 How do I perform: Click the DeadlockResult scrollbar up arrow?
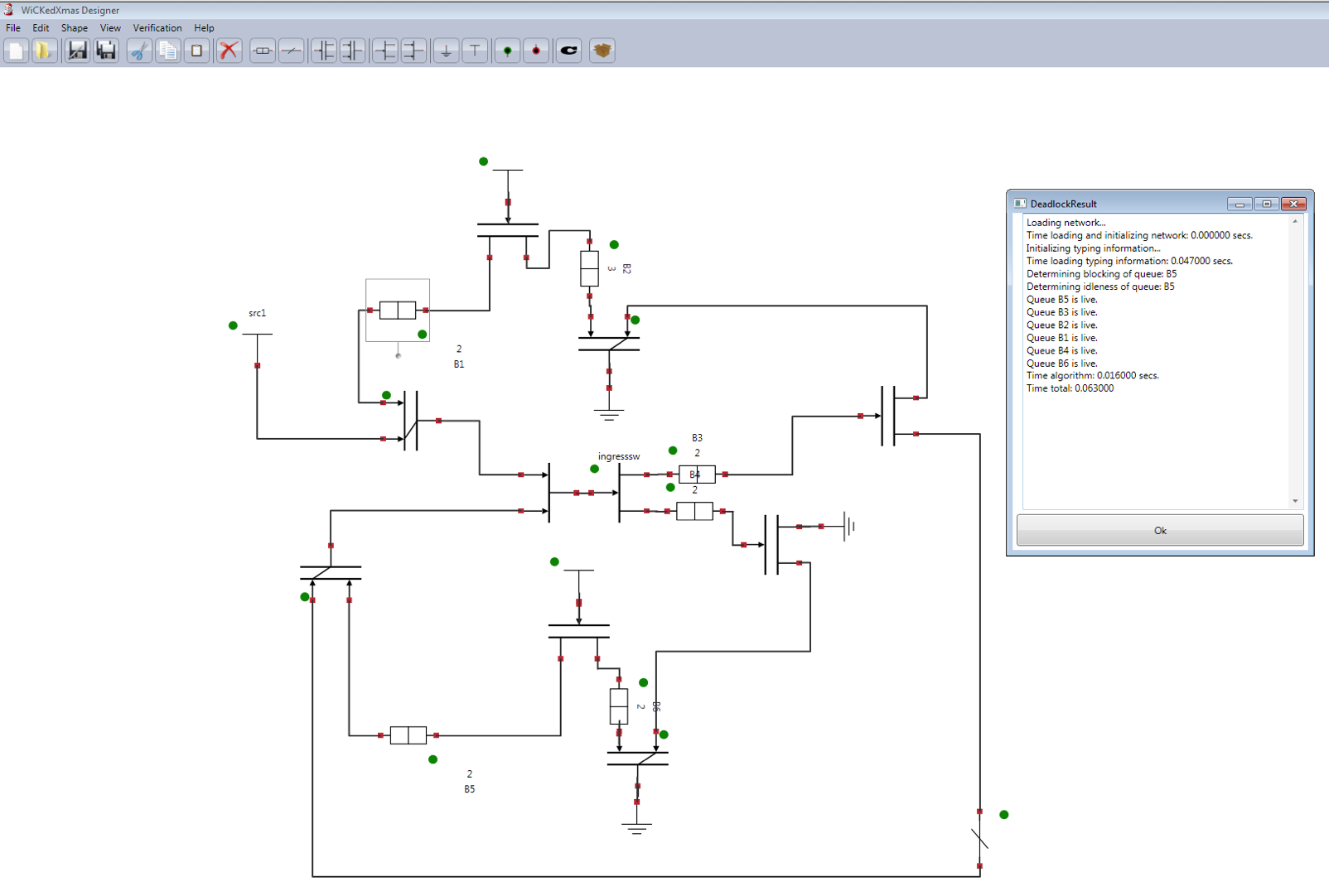(x=1295, y=222)
